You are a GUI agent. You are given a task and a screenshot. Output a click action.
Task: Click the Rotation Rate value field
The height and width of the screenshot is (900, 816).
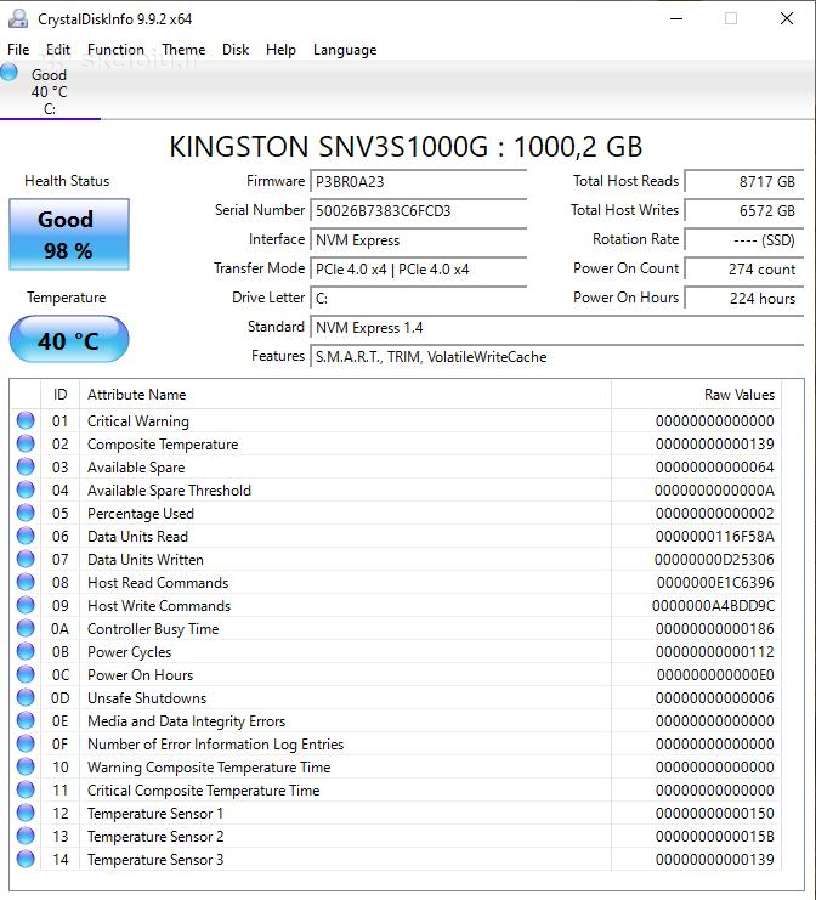point(744,239)
